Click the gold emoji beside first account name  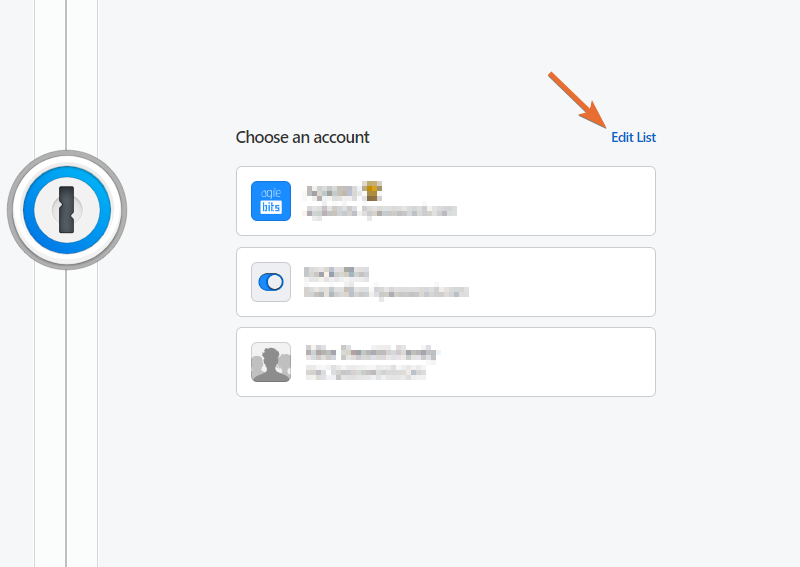tap(374, 190)
